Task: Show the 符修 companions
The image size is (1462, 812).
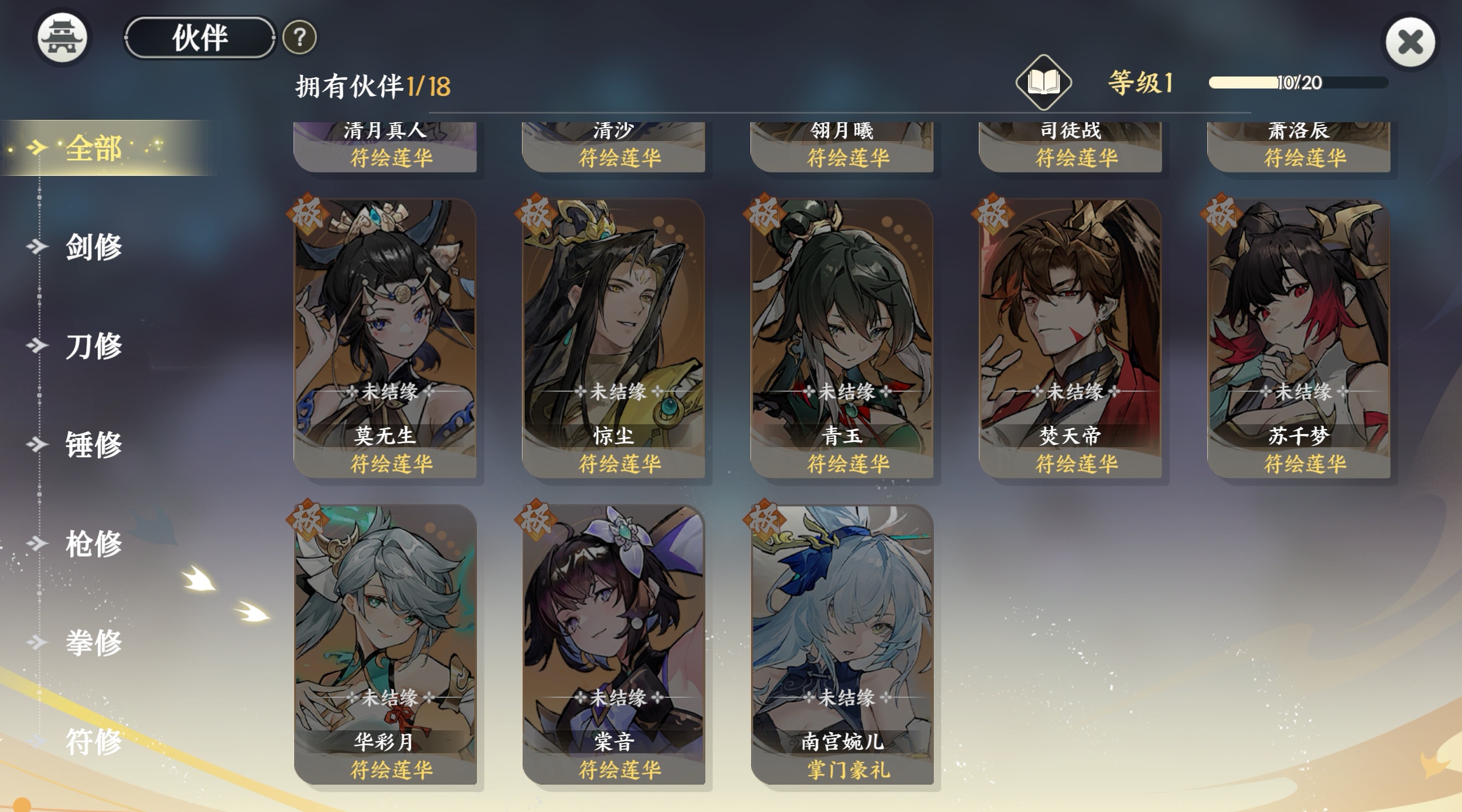Action: (x=94, y=741)
